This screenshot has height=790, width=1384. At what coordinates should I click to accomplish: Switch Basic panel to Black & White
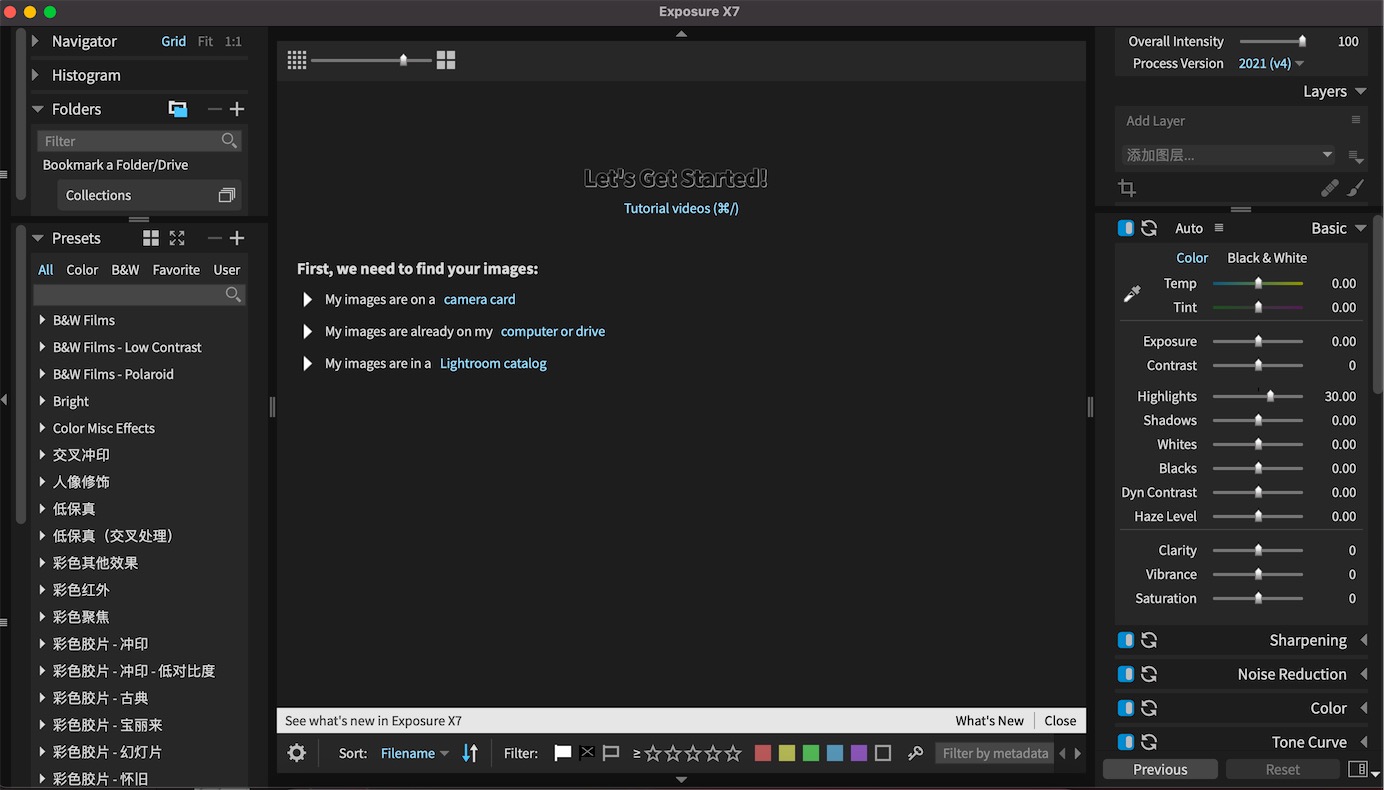1267,258
